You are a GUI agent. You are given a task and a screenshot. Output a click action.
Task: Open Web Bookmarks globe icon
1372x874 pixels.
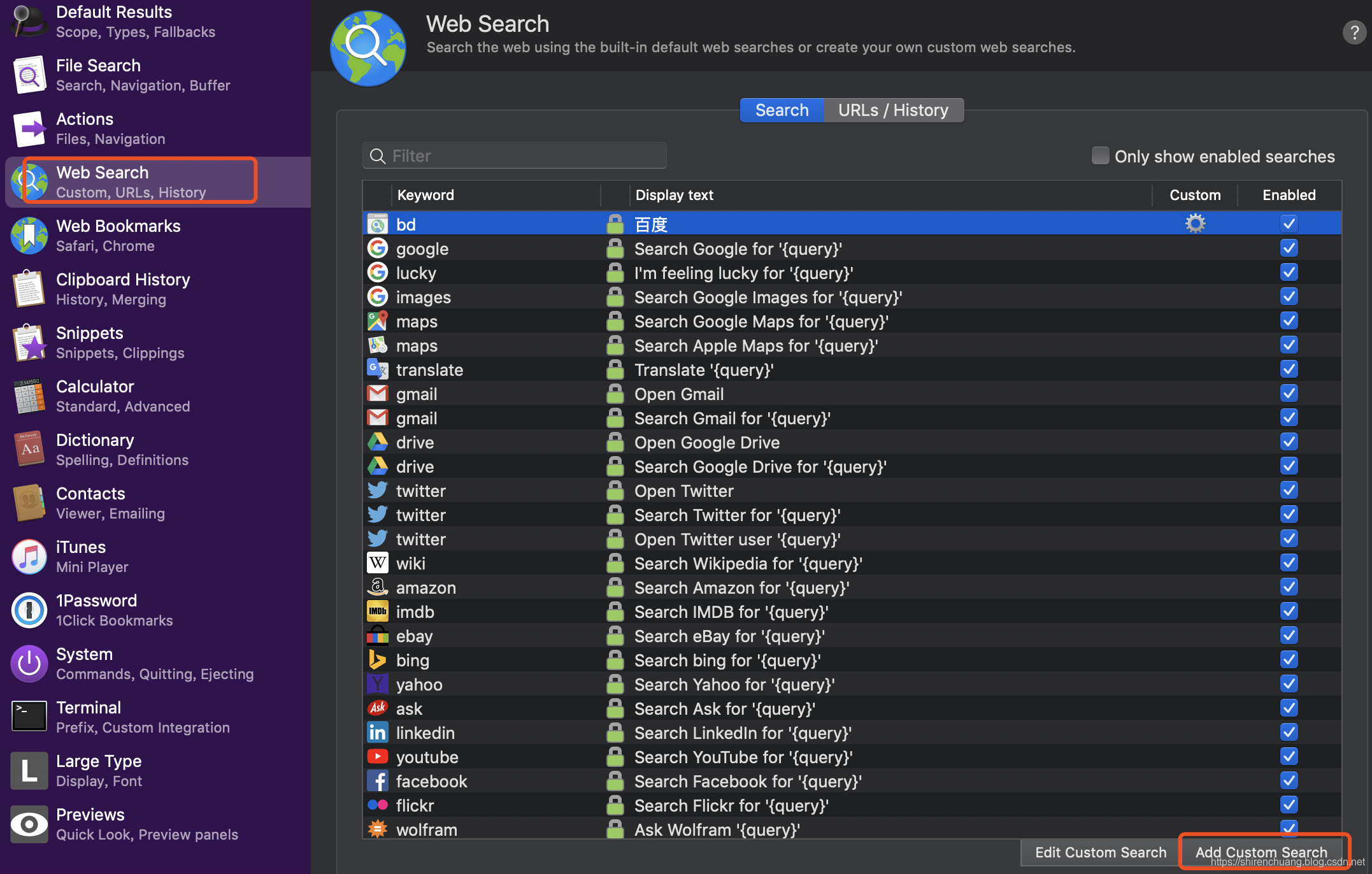coord(29,236)
